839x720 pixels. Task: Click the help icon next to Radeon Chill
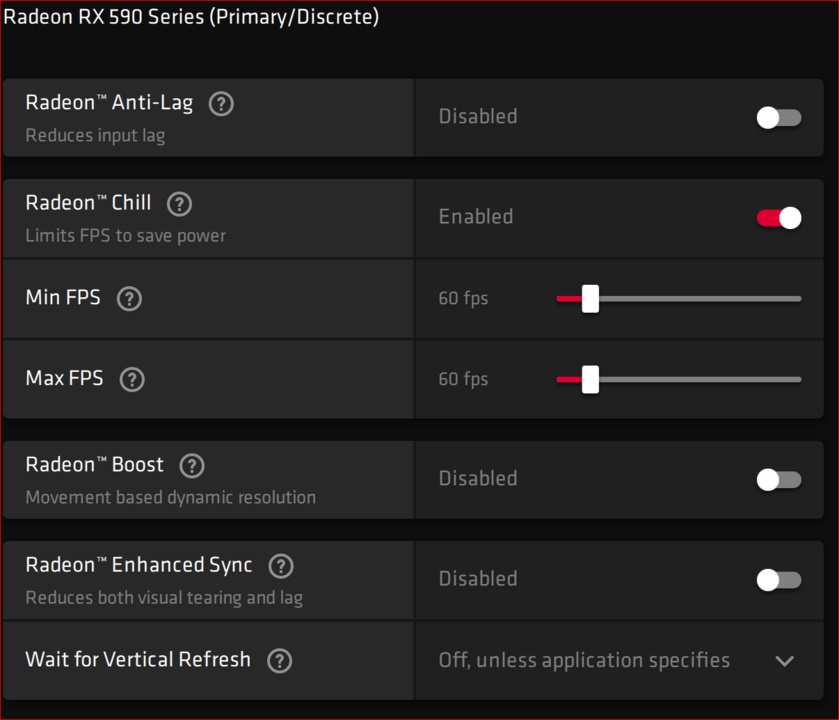pos(179,204)
